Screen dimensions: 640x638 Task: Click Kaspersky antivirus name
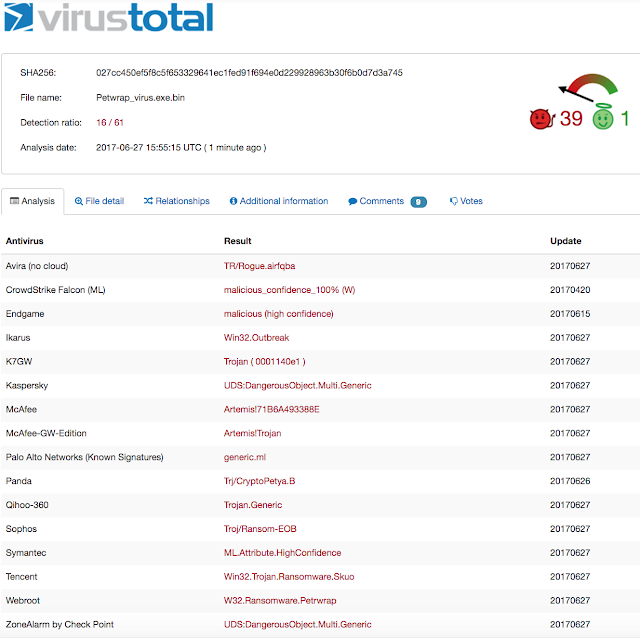pos(27,386)
